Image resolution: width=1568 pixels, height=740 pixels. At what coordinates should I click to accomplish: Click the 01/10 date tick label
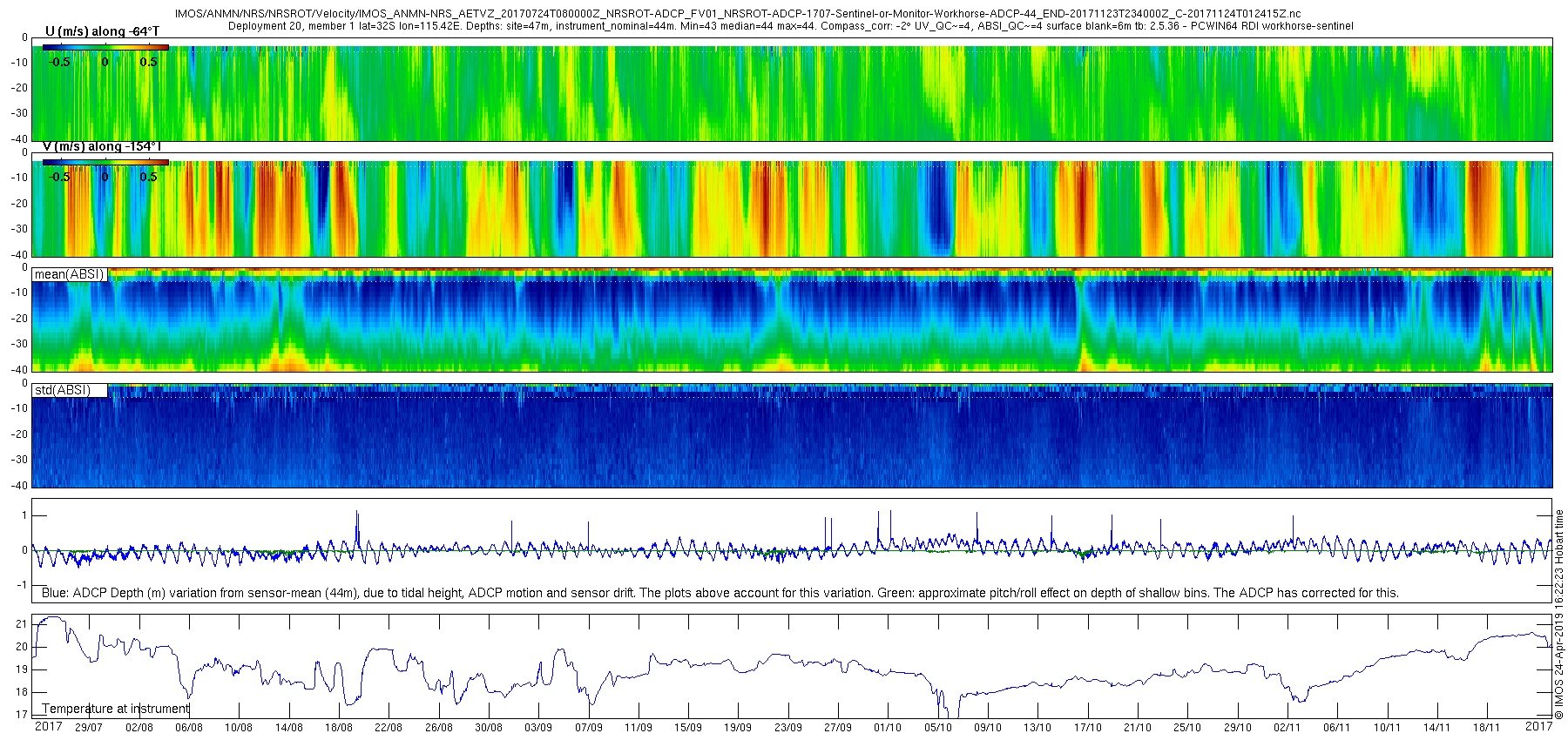coord(888,728)
